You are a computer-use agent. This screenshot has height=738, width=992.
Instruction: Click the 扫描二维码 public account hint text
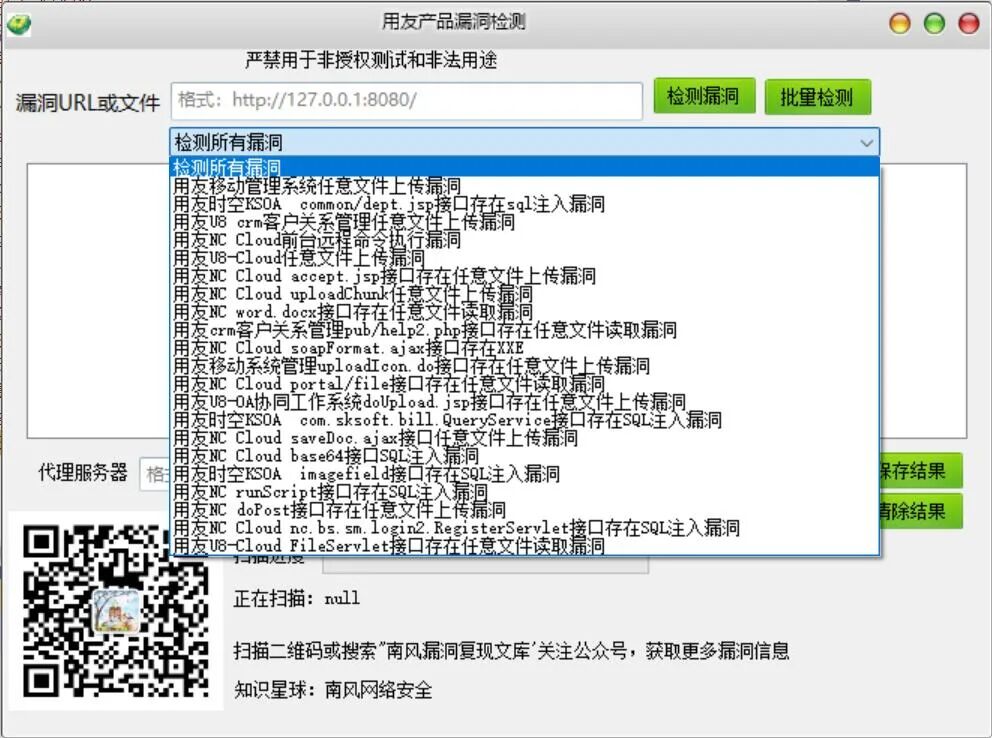click(512, 650)
